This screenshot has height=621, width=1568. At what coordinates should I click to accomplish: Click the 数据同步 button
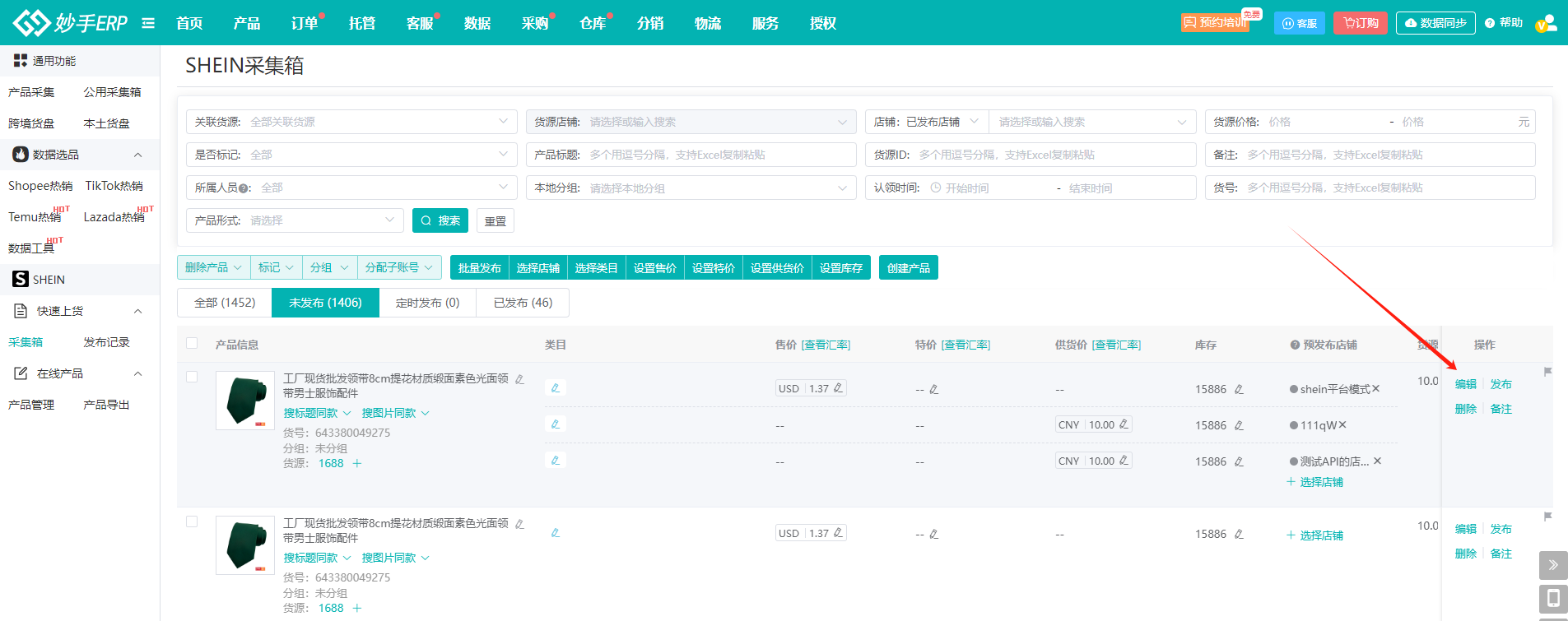pos(1435,23)
